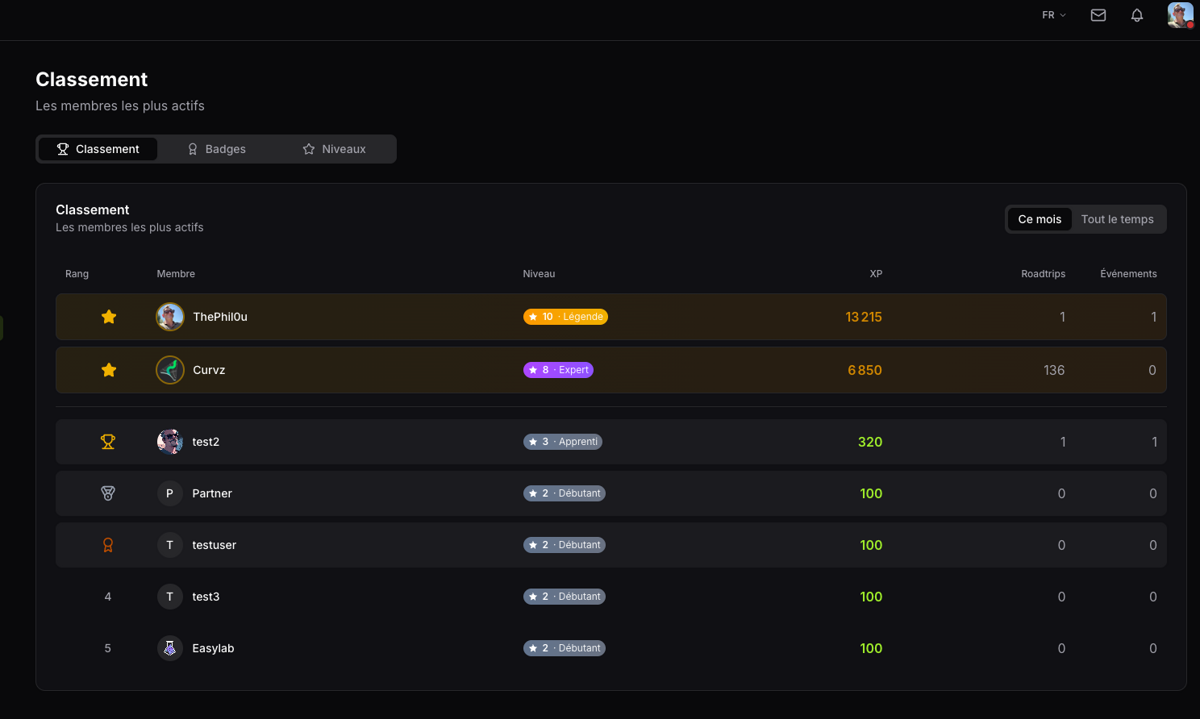1200x719 pixels.
Task: Switch ranking period to Tout le temps
Action: pos(1117,219)
